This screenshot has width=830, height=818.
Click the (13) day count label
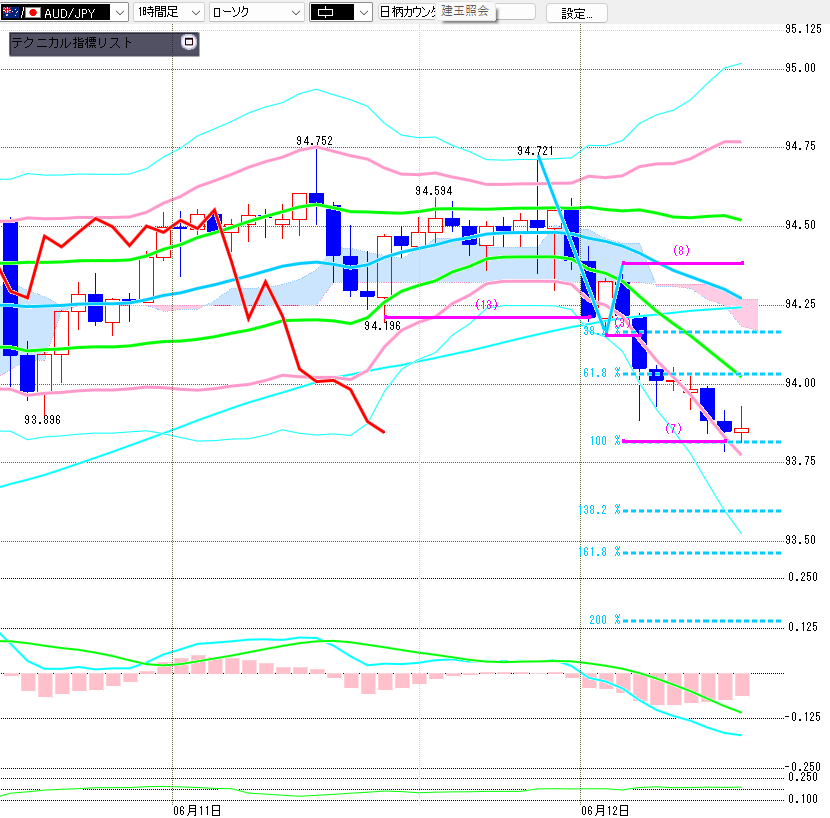(486, 304)
